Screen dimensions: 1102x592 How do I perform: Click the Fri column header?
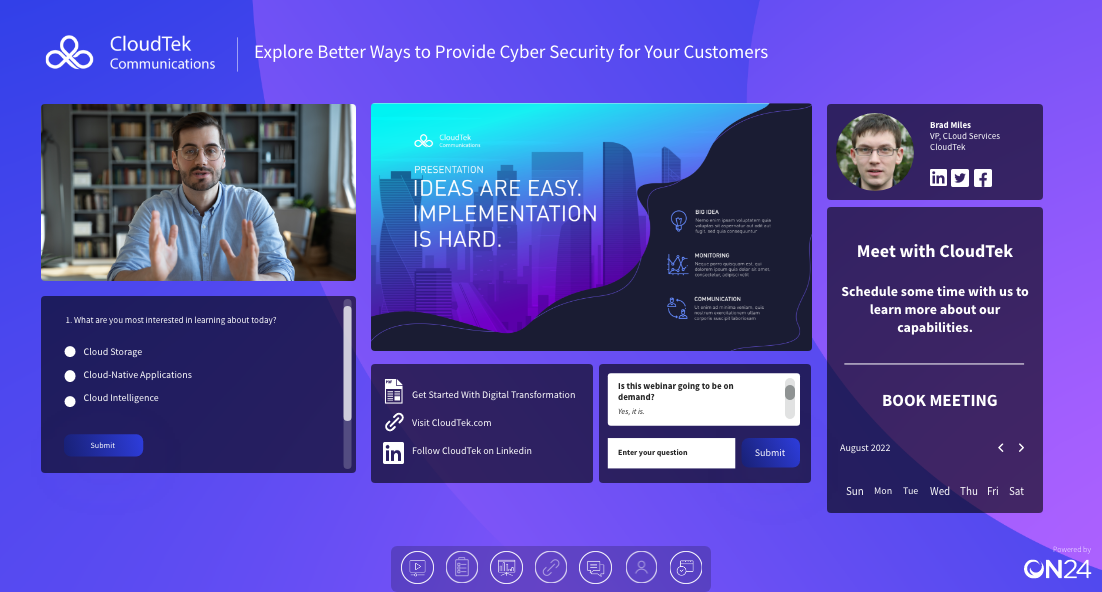click(992, 491)
